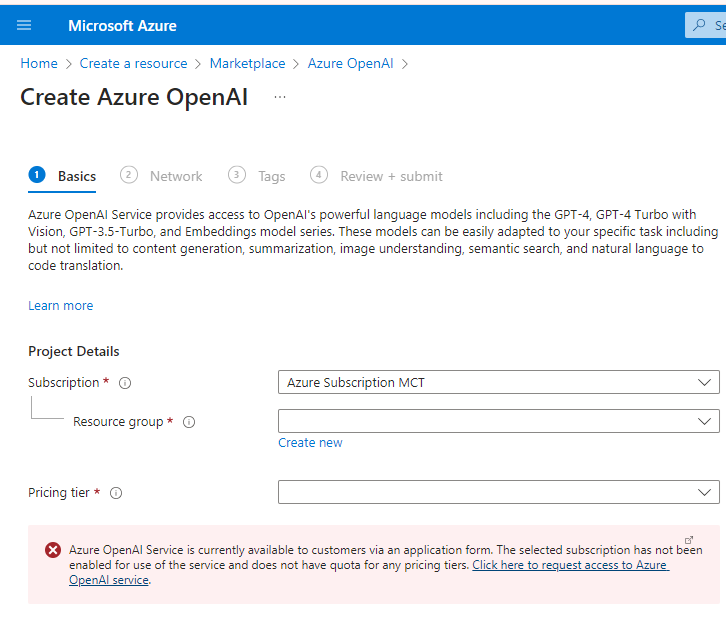Click the Subscription field label

(x=63, y=383)
